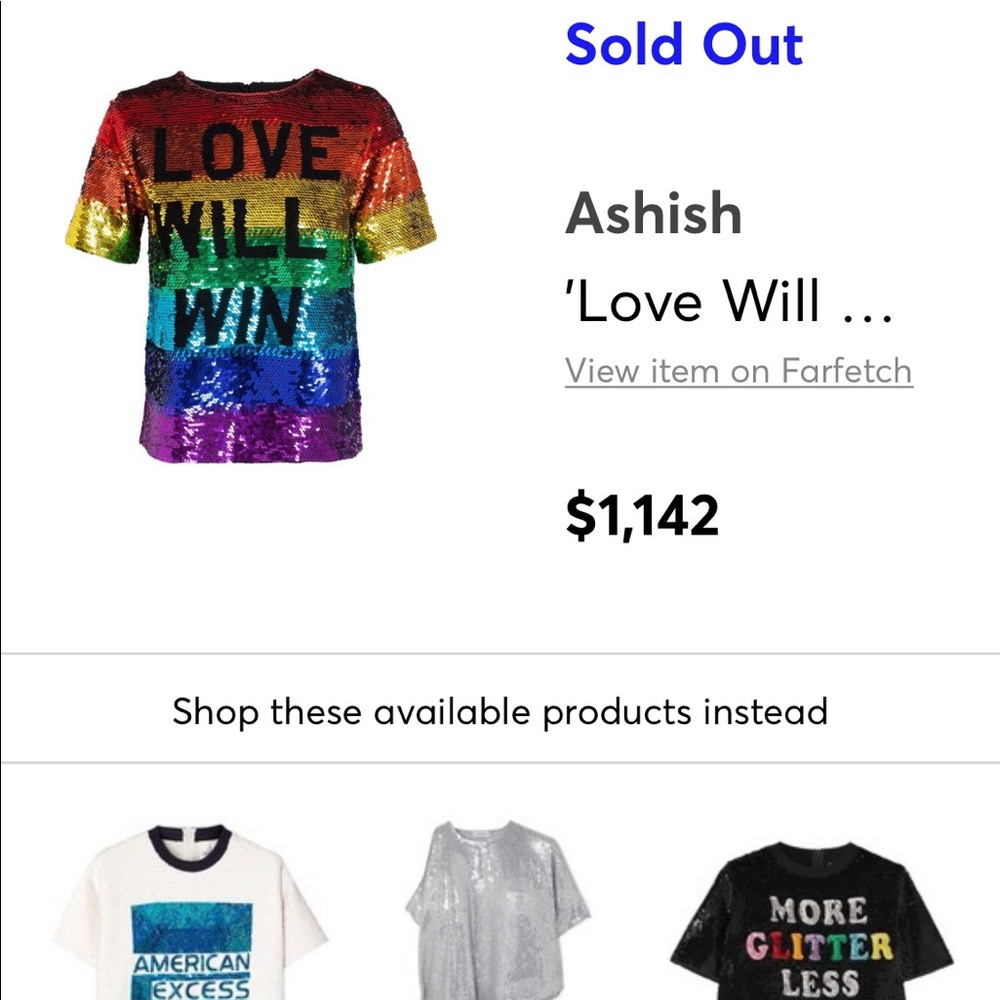
Task: Click the LOVE text on the rainbow shirt
Action: [246, 152]
